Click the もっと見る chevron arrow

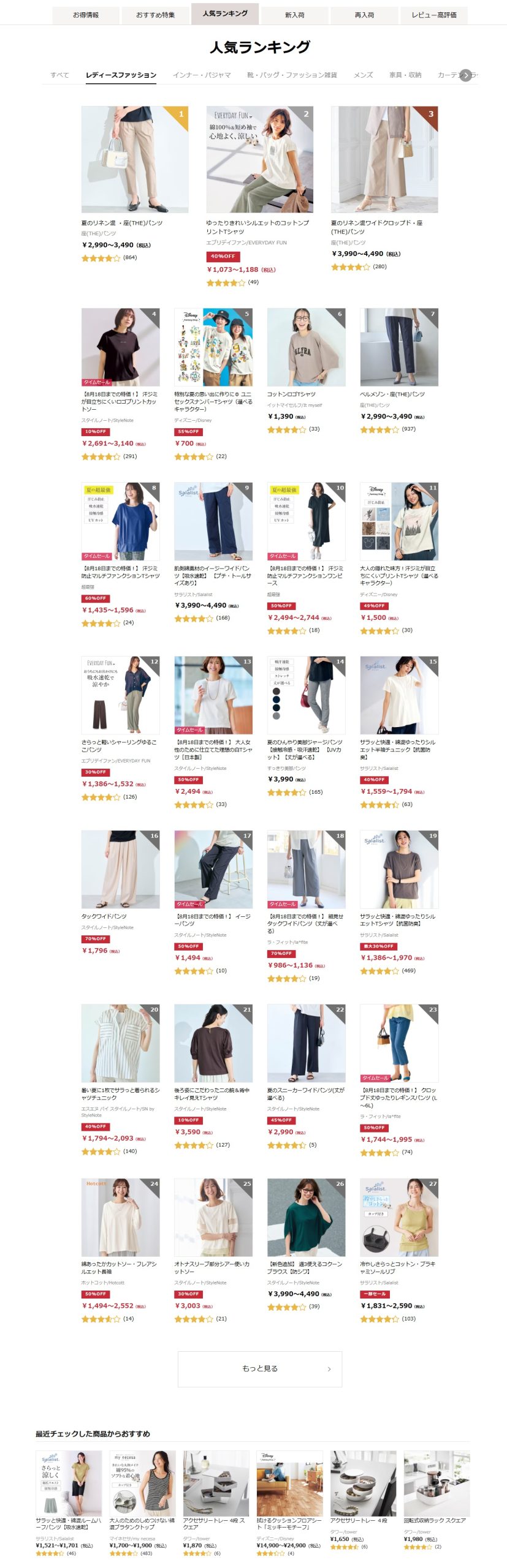point(329,1369)
